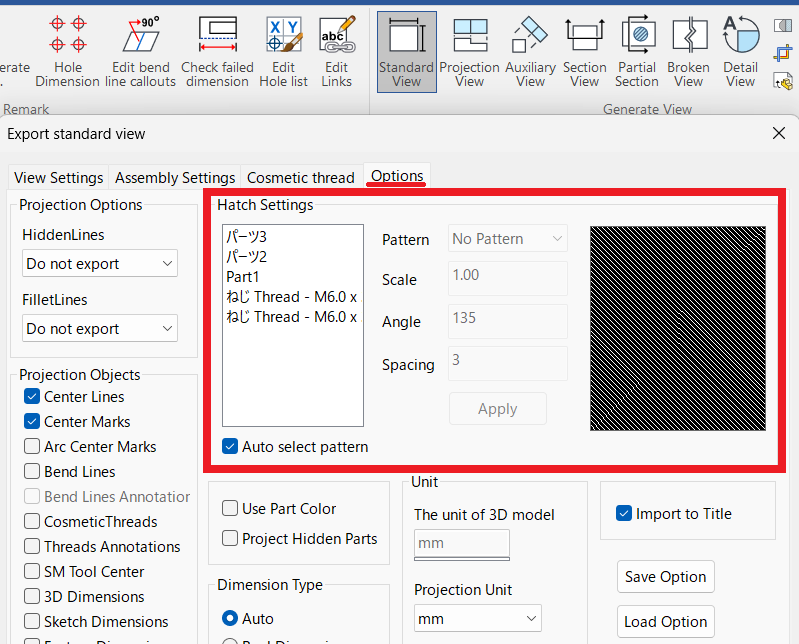Click the Load Option button
The width and height of the screenshot is (799, 644).
665,622
